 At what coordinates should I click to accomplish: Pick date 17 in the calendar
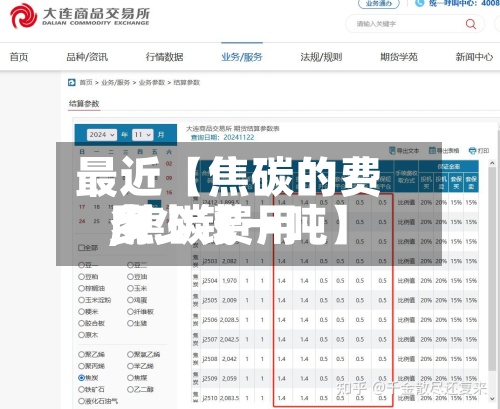[x=82, y=207]
